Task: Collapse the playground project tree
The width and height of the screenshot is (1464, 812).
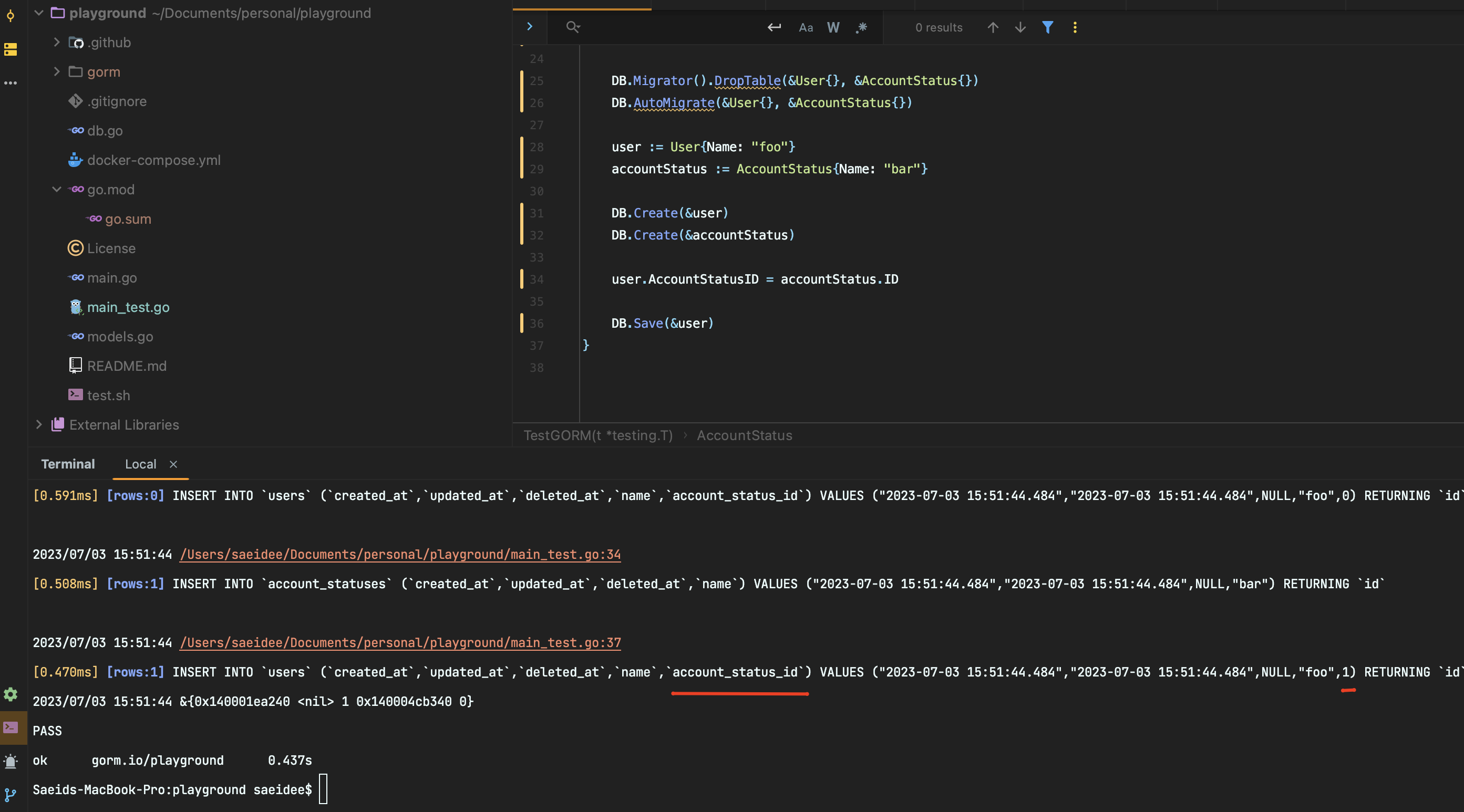Action: [x=38, y=13]
